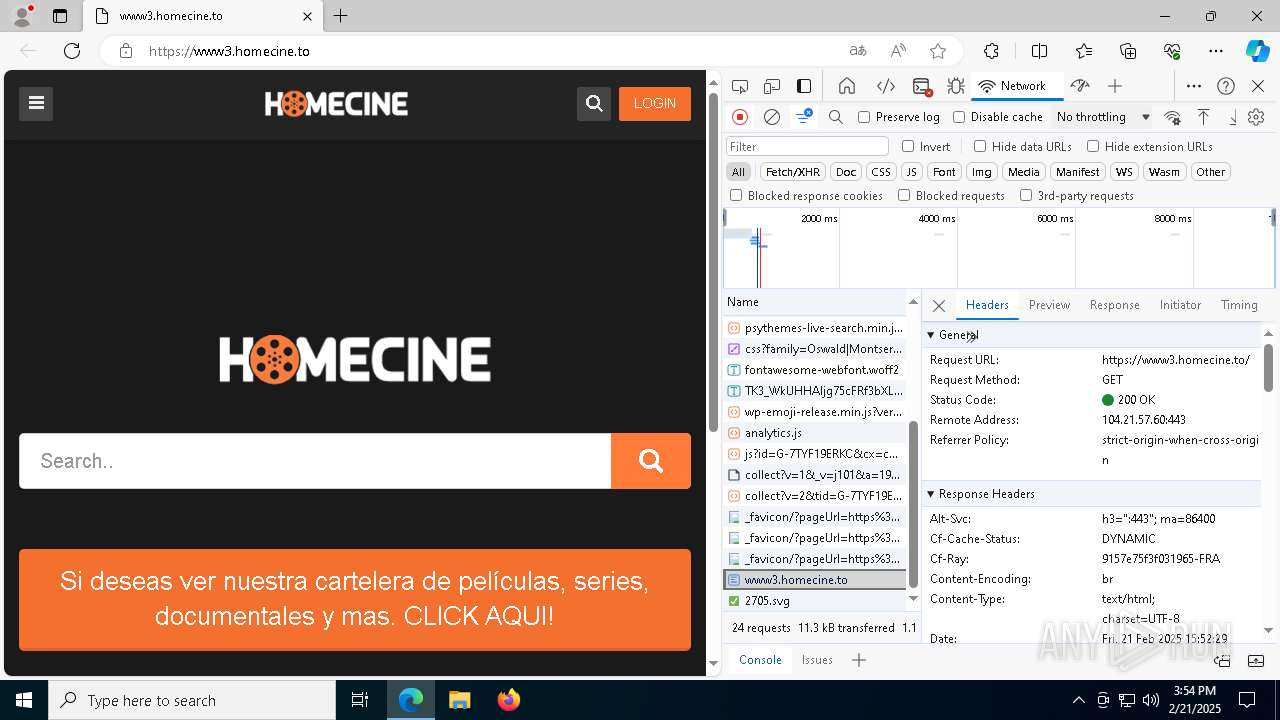Switch to the Timing tab
1280x720 pixels.
pos(1239,305)
